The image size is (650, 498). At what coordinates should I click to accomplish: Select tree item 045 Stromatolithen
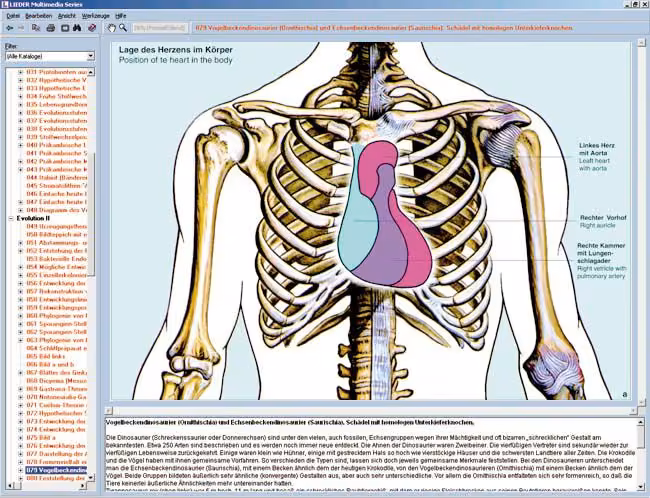pos(56,185)
